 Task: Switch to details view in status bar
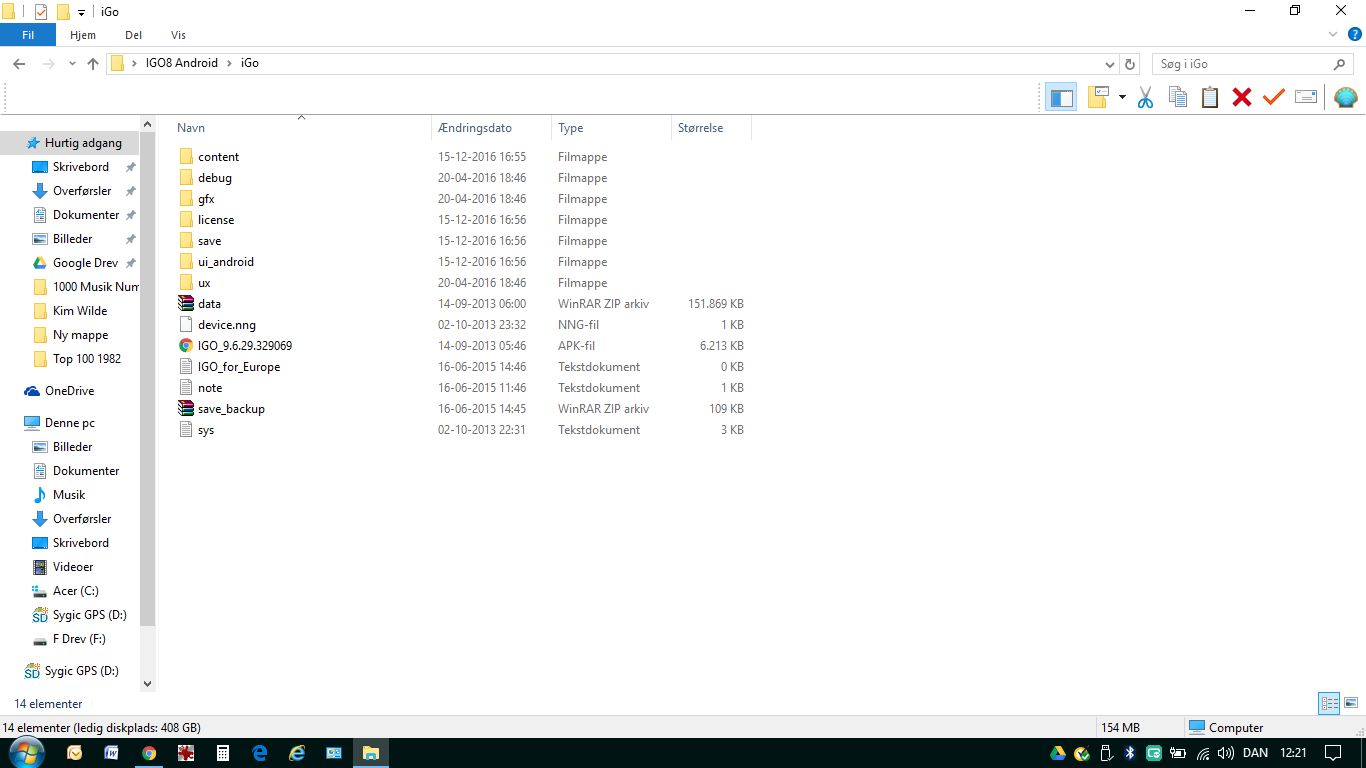click(1329, 703)
